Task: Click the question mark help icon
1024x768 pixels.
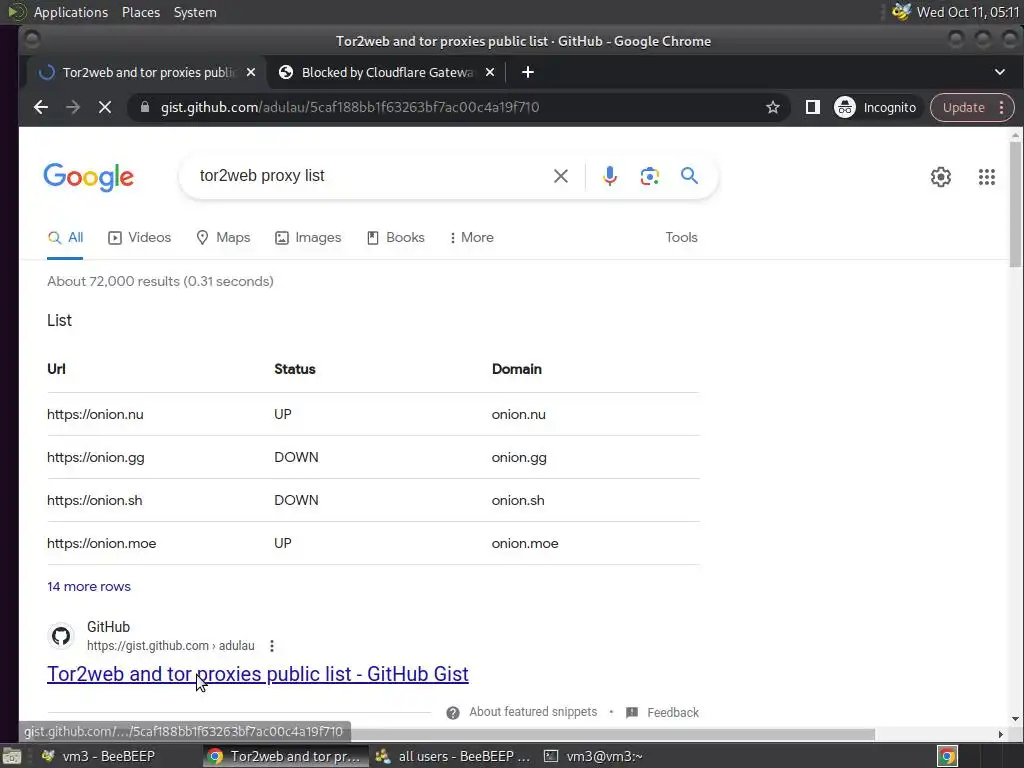Action: tap(453, 713)
